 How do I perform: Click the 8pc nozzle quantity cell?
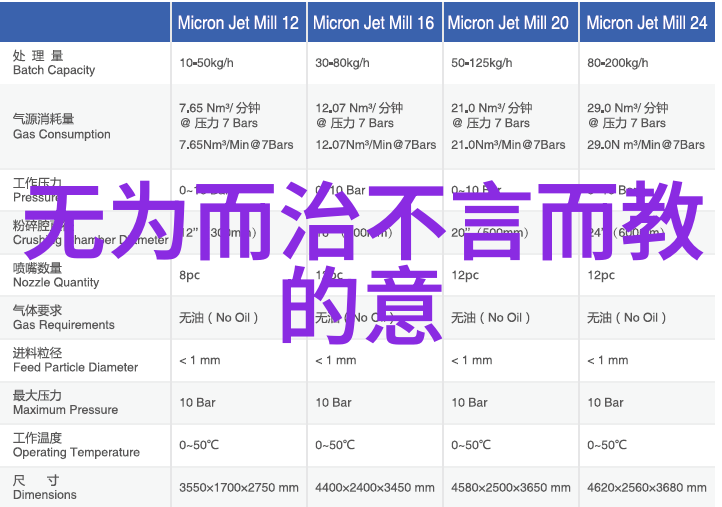coord(190,275)
